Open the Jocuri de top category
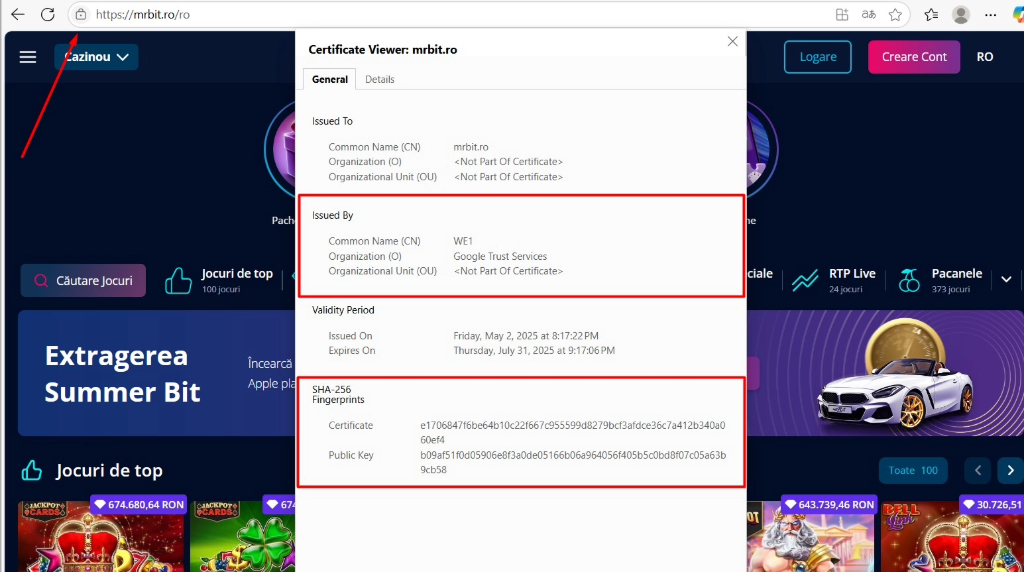 coord(219,280)
